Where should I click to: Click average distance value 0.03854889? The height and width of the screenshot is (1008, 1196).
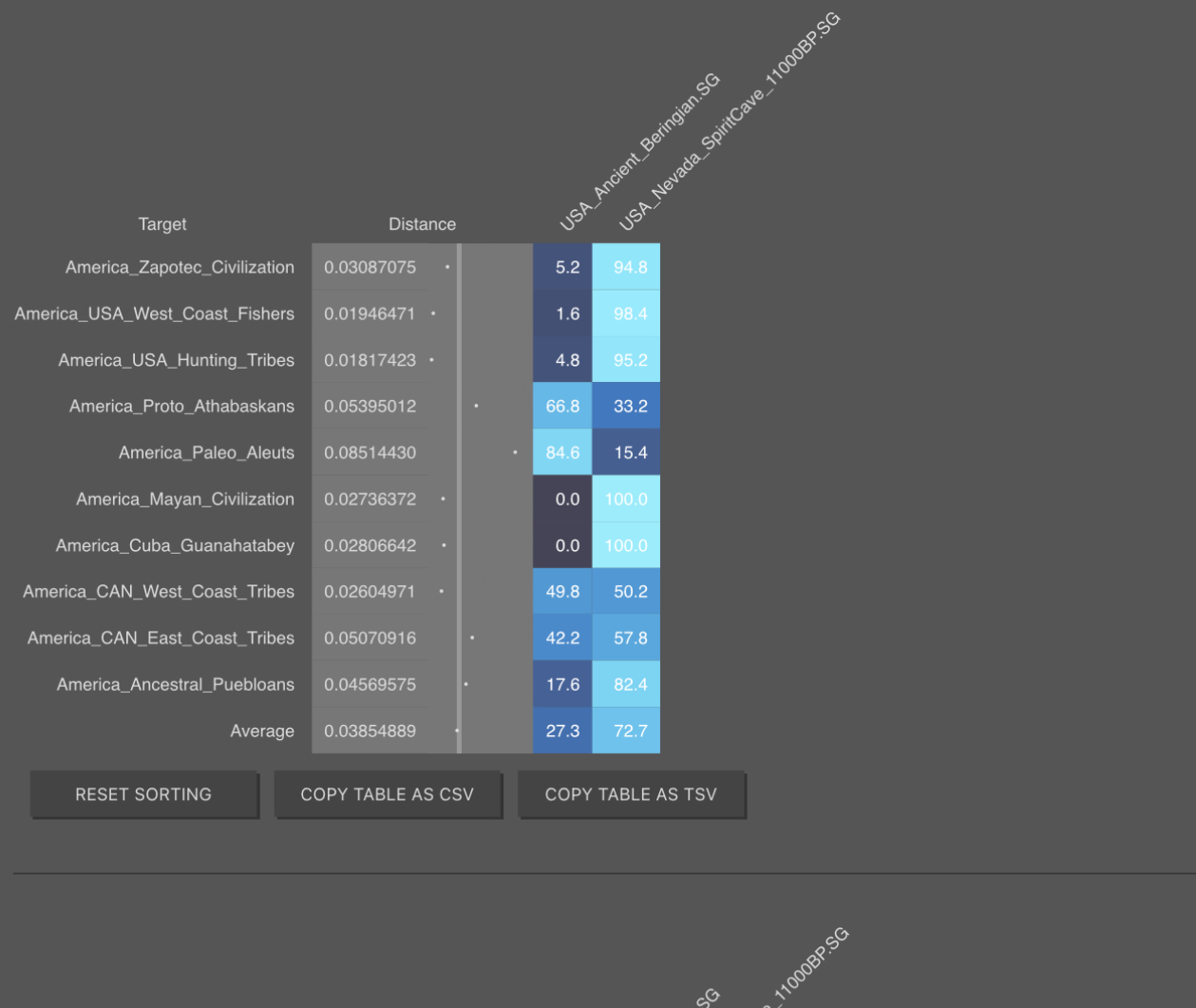pyautogui.click(x=370, y=731)
